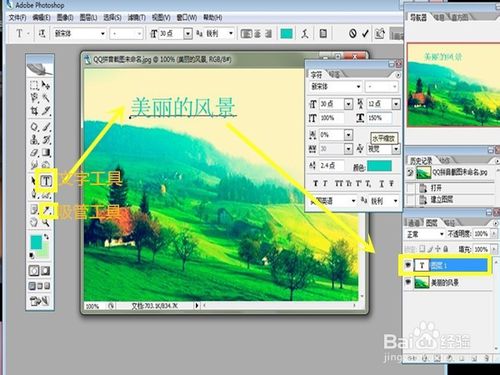Open font family dropdown in options bar
Screen dimensions: 500x375
tap(103, 34)
